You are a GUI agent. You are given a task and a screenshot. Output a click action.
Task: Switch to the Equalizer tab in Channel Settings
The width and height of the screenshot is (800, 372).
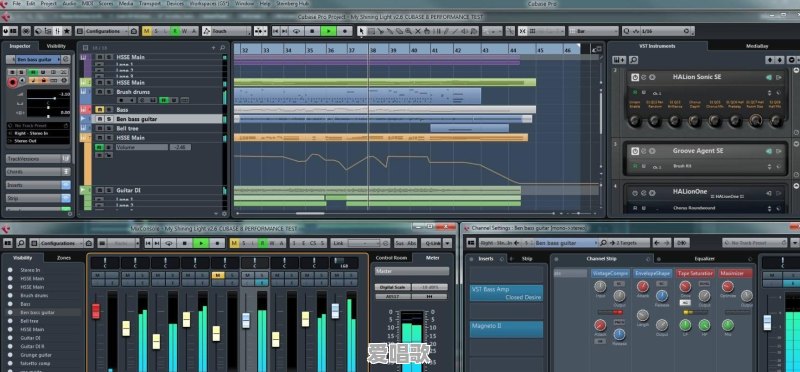[704, 259]
